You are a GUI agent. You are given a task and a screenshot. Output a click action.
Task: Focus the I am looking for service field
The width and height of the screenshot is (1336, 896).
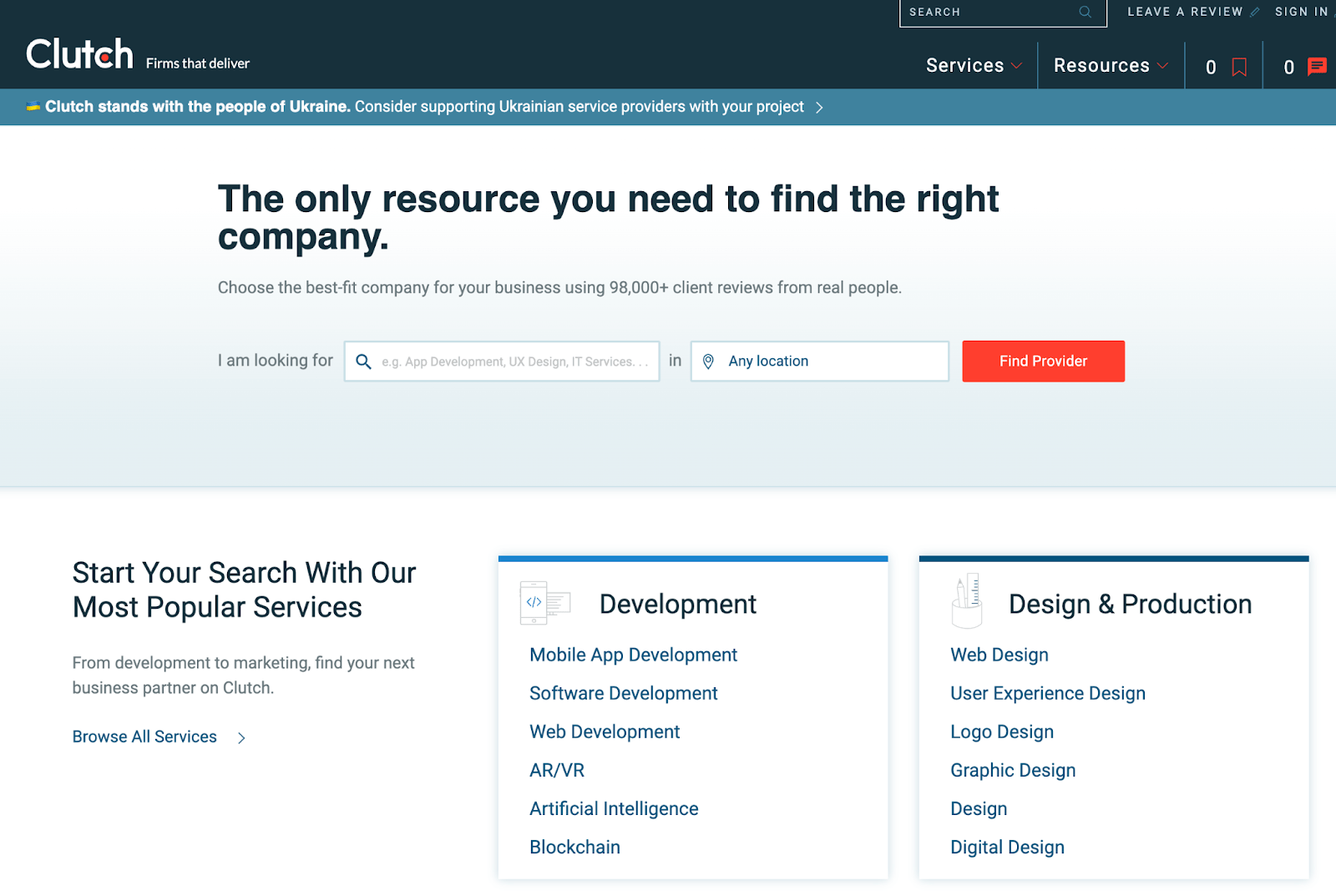click(x=502, y=361)
